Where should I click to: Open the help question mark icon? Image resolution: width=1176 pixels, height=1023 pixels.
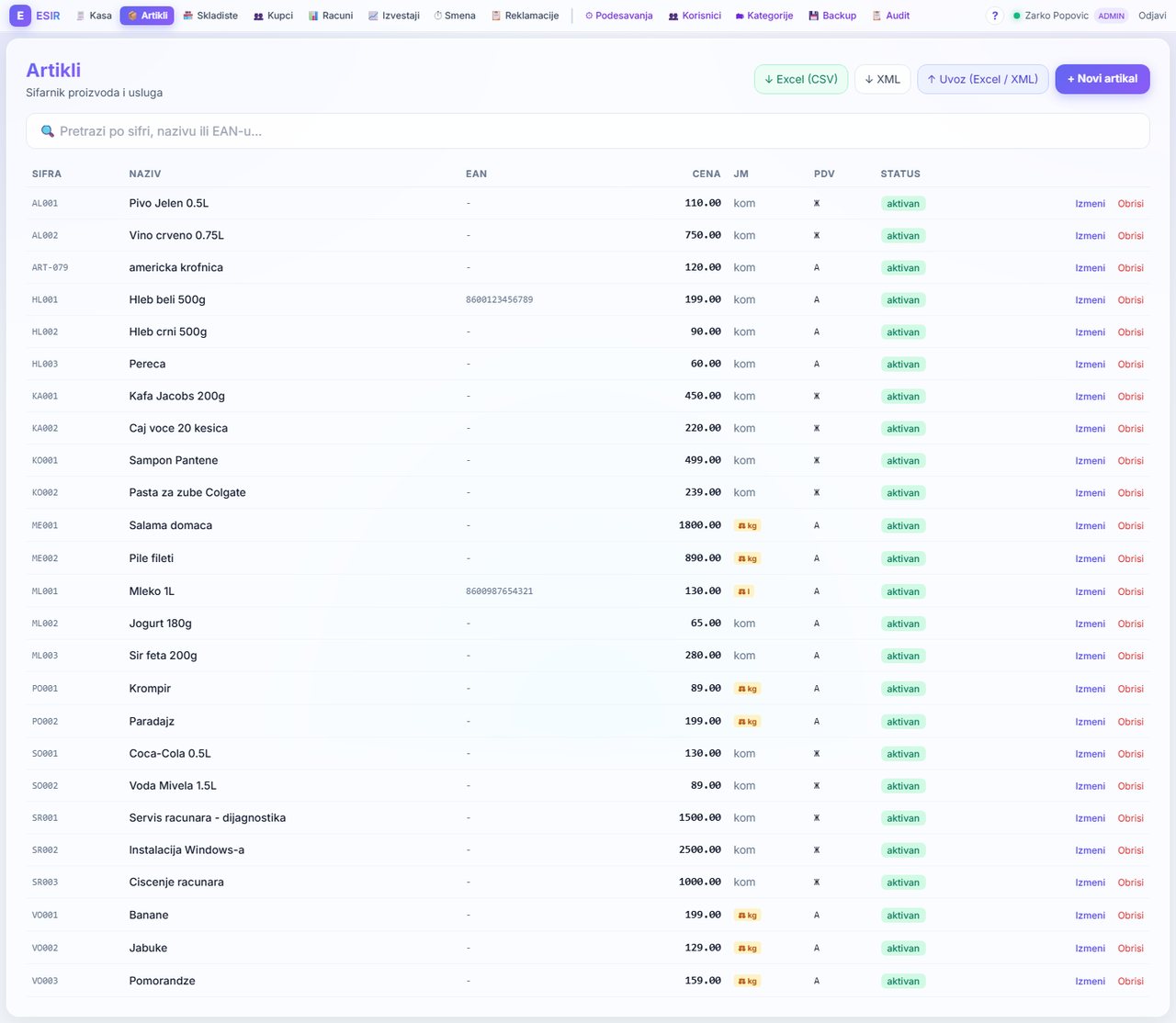(x=995, y=16)
